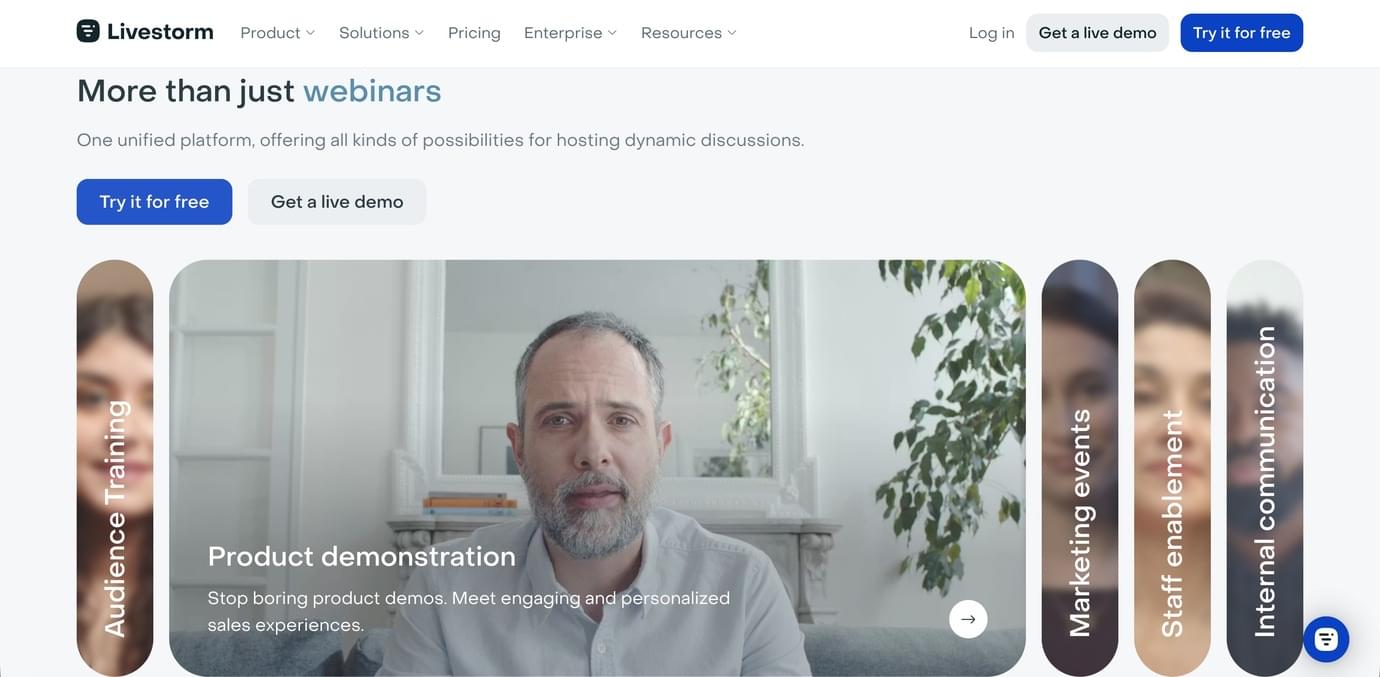1380x677 pixels.
Task: Click the arrow icon on Product demonstration card
Action: click(x=968, y=619)
